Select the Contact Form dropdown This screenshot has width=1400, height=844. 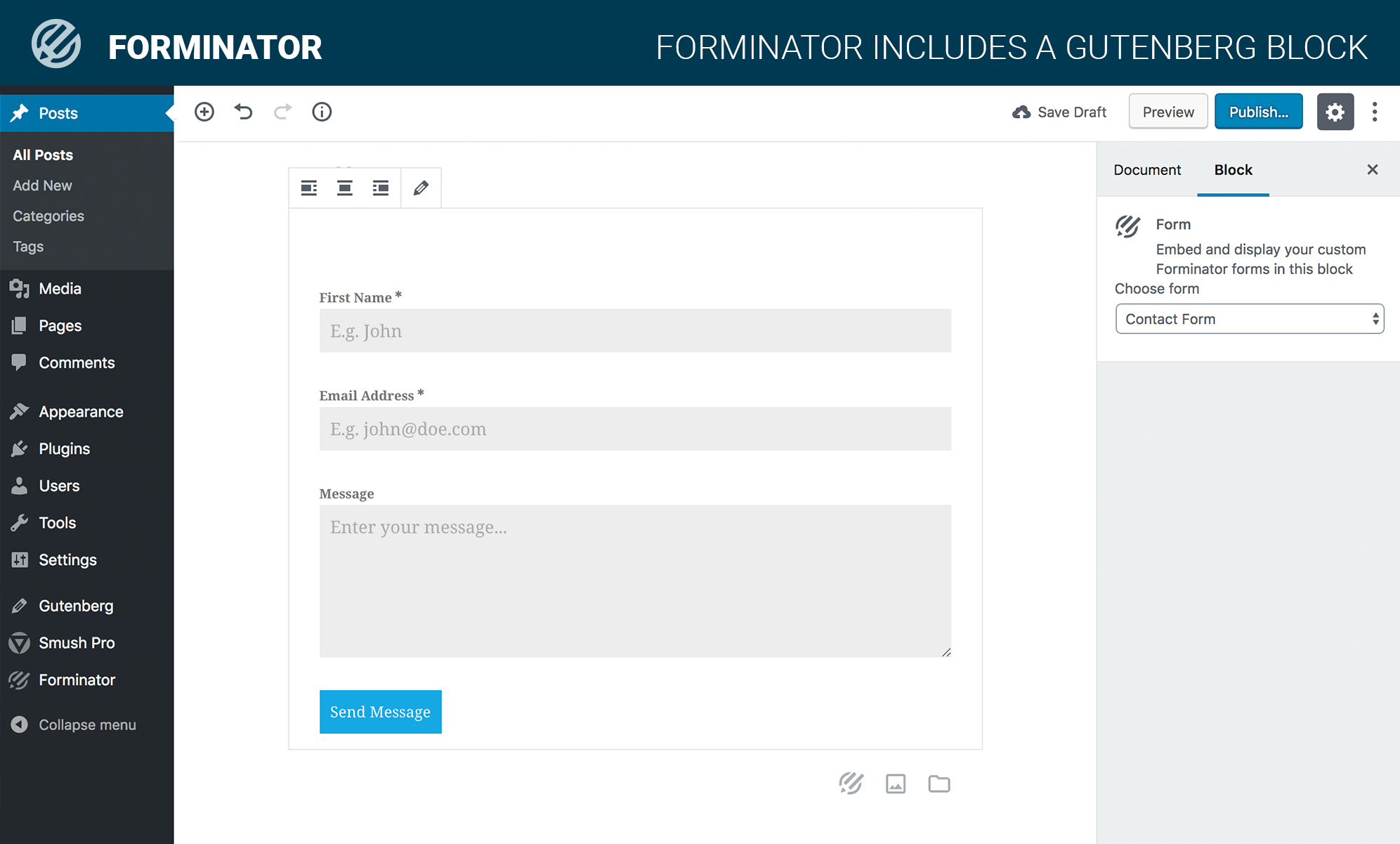click(x=1248, y=319)
